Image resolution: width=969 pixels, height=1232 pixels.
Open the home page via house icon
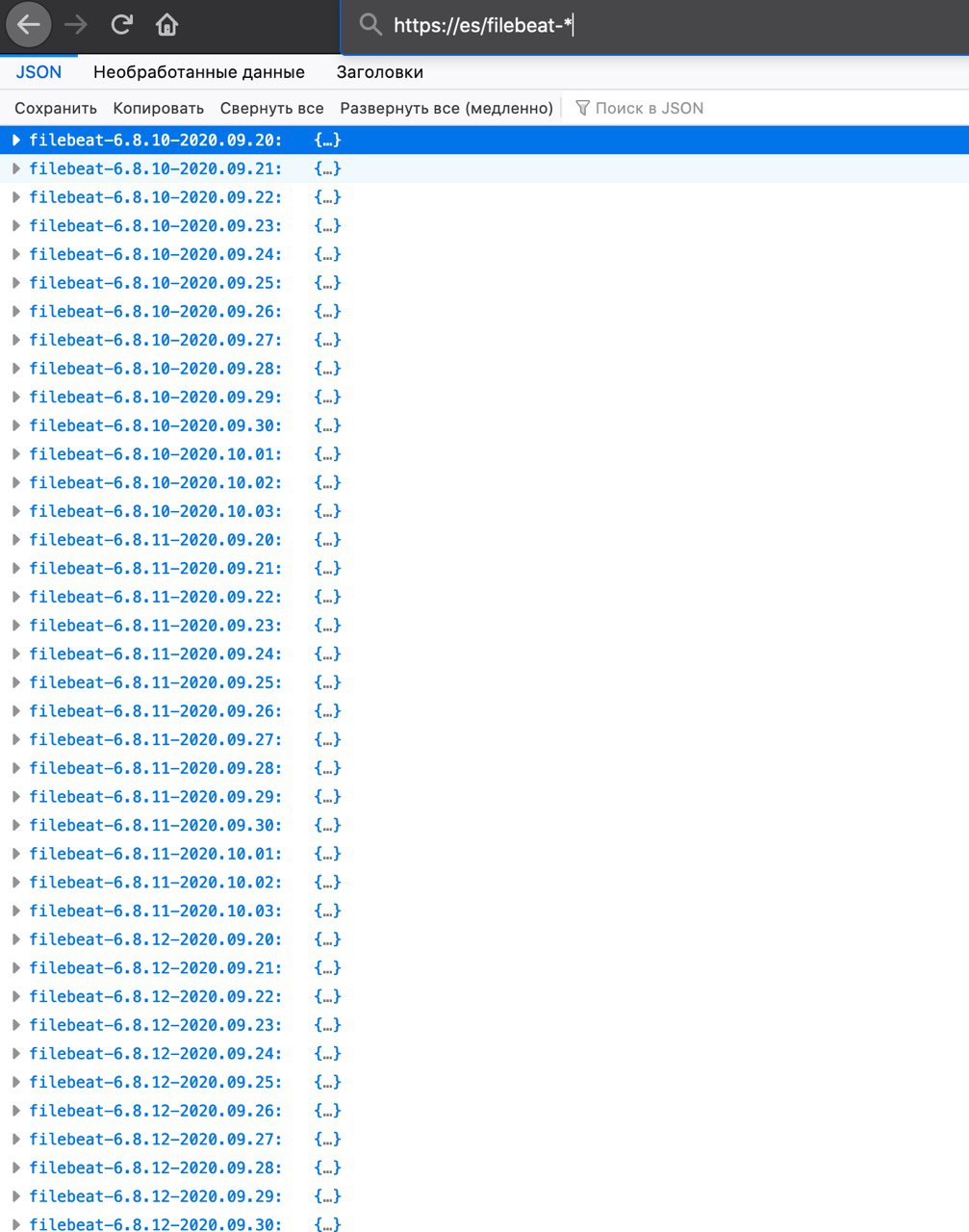coord(167,25)
